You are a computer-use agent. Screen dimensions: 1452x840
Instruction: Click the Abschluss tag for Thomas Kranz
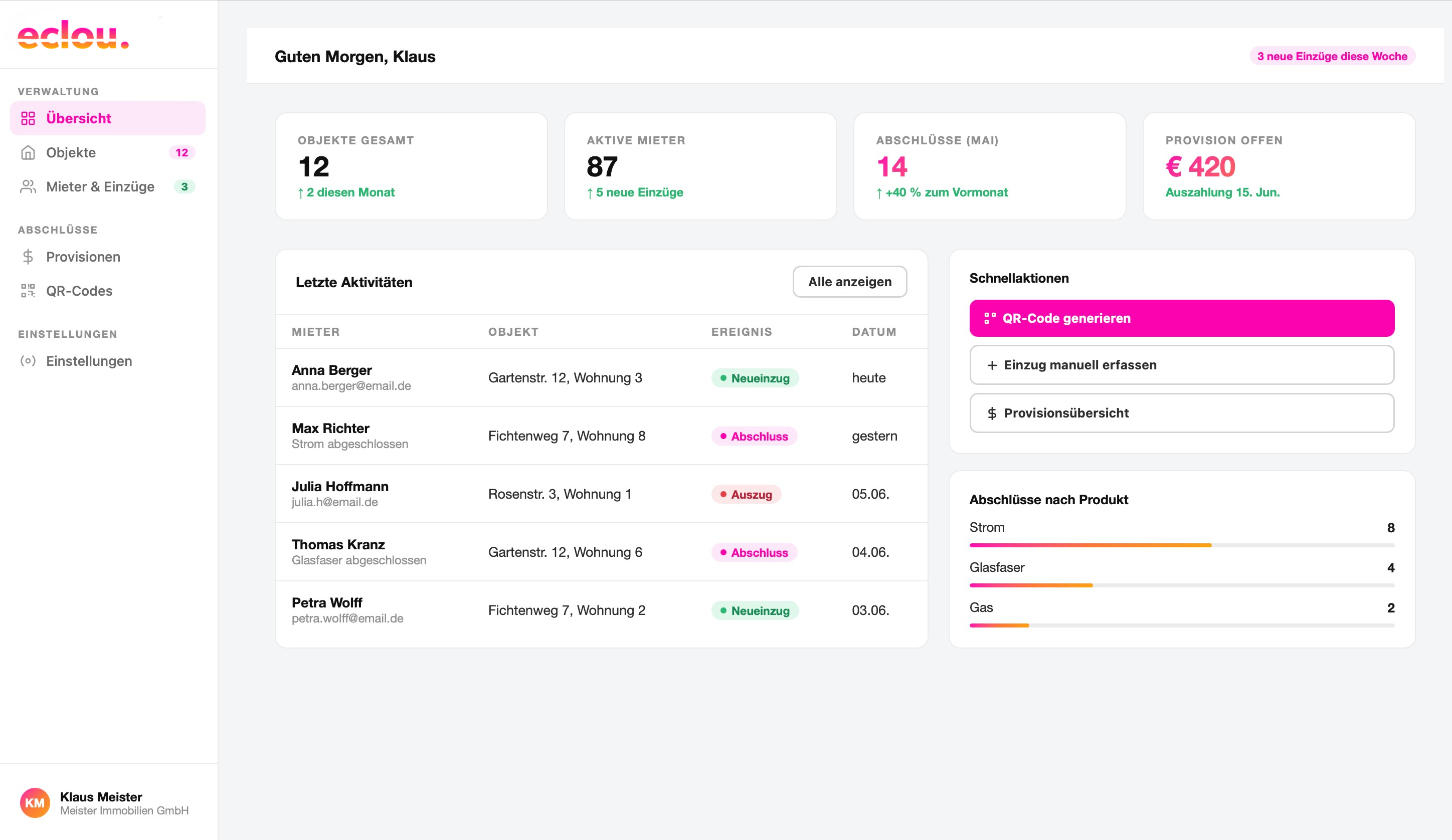point(754,552)
